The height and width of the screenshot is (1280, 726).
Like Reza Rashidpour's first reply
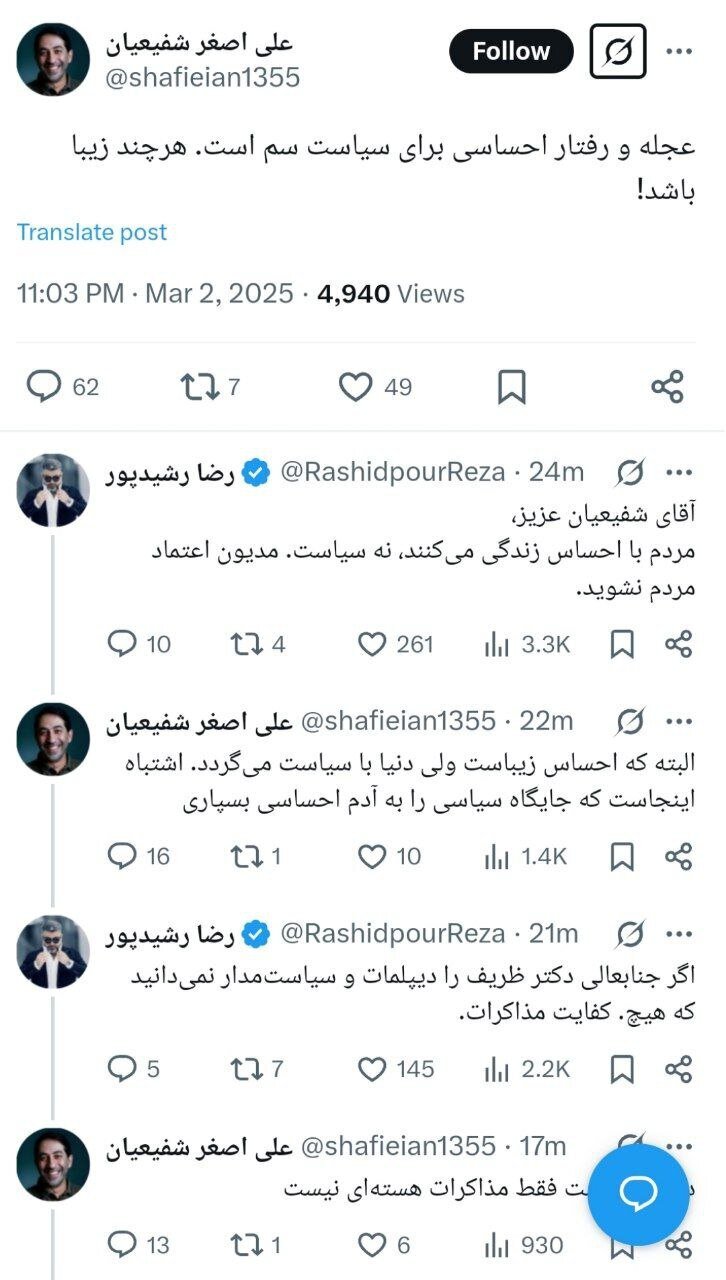[x=370, y=645]
